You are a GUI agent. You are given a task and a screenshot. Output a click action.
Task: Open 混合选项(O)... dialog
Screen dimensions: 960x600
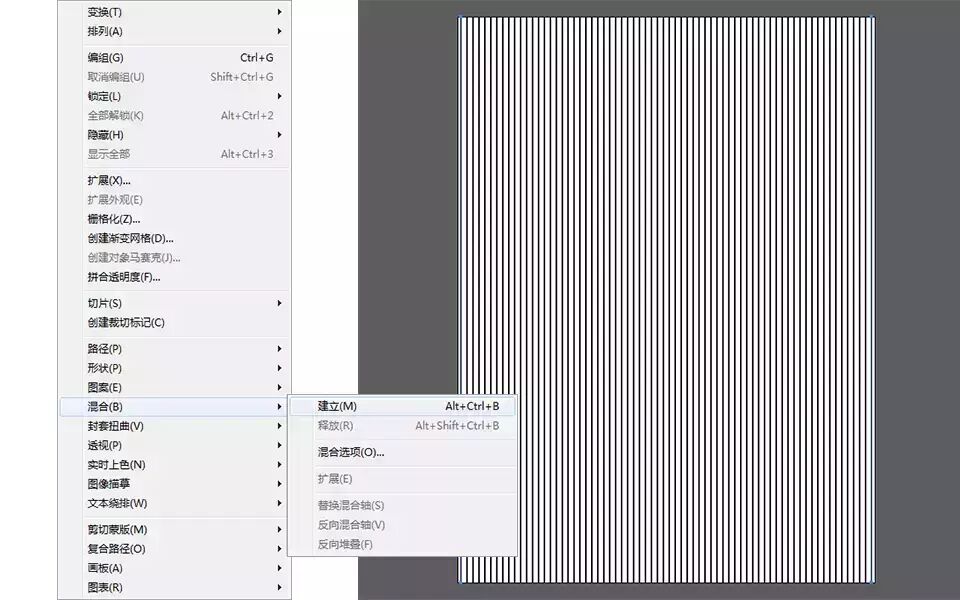click(x=402, y=452)
